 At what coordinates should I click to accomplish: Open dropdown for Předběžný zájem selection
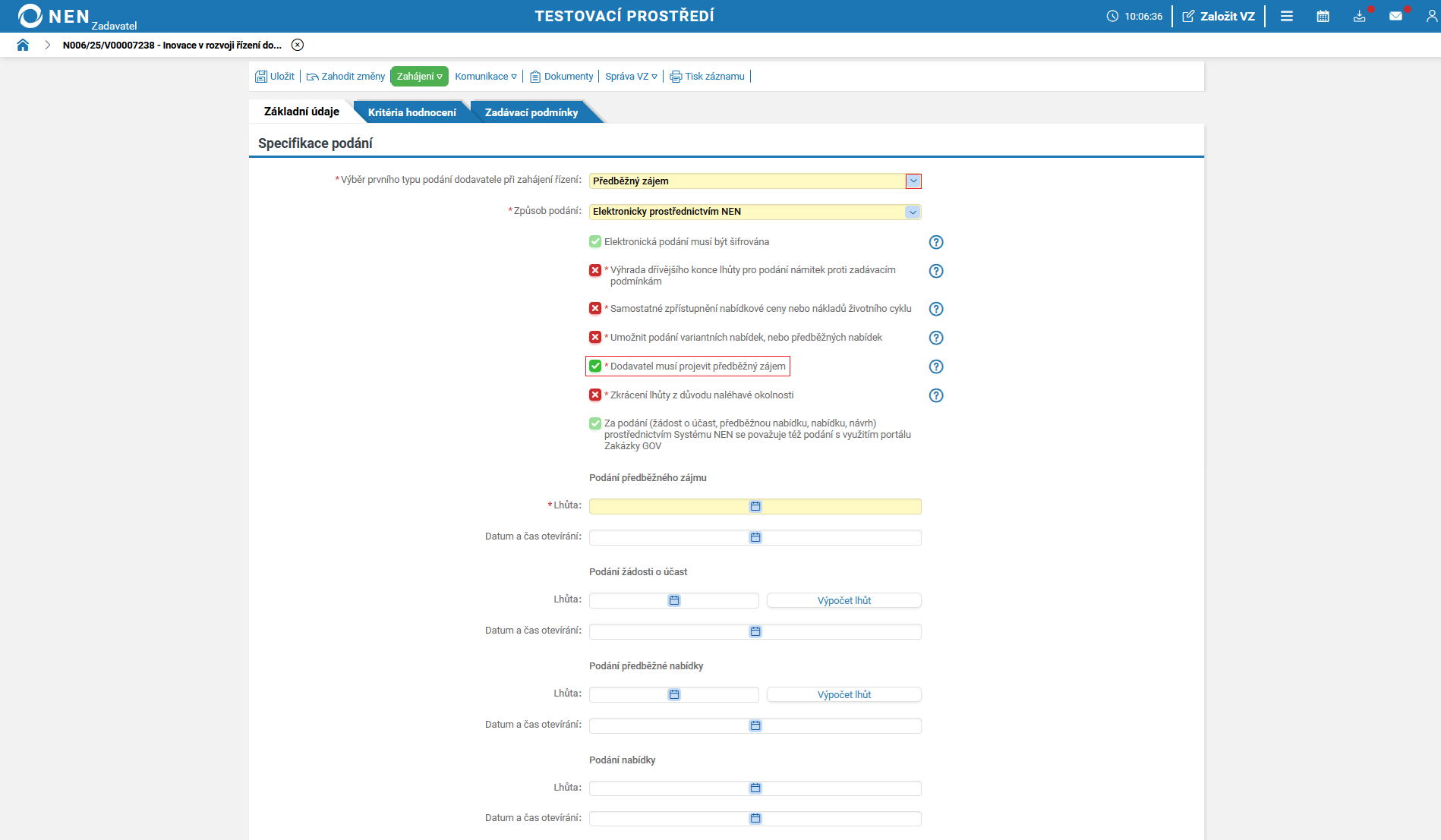tap(913, 181)
